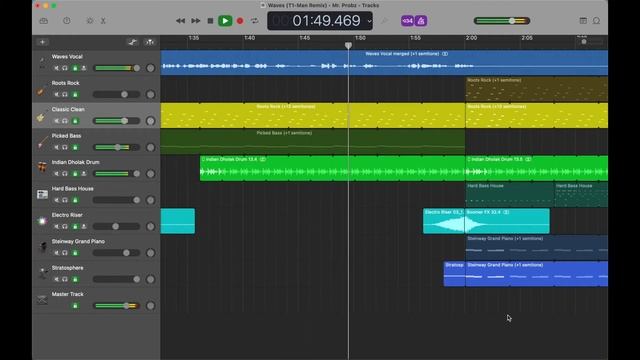
Task: Solo Picked Bass track
Action: click(x=65, y=147)
